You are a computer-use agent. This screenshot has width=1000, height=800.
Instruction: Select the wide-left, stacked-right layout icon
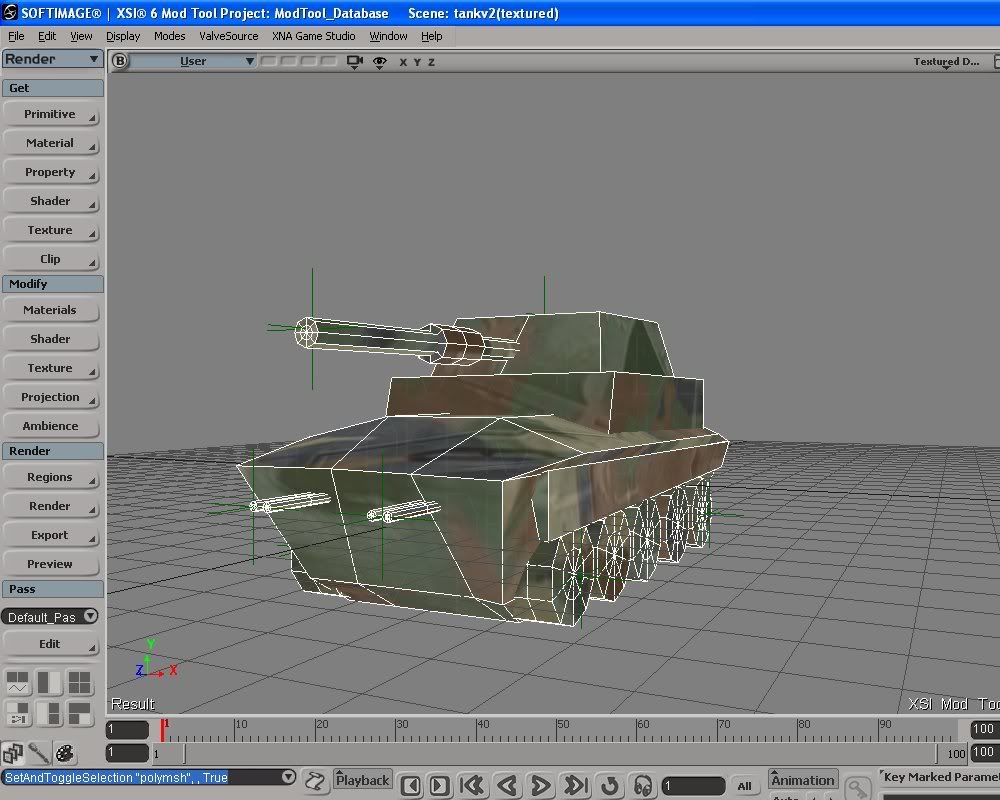[x=48, y=713]
